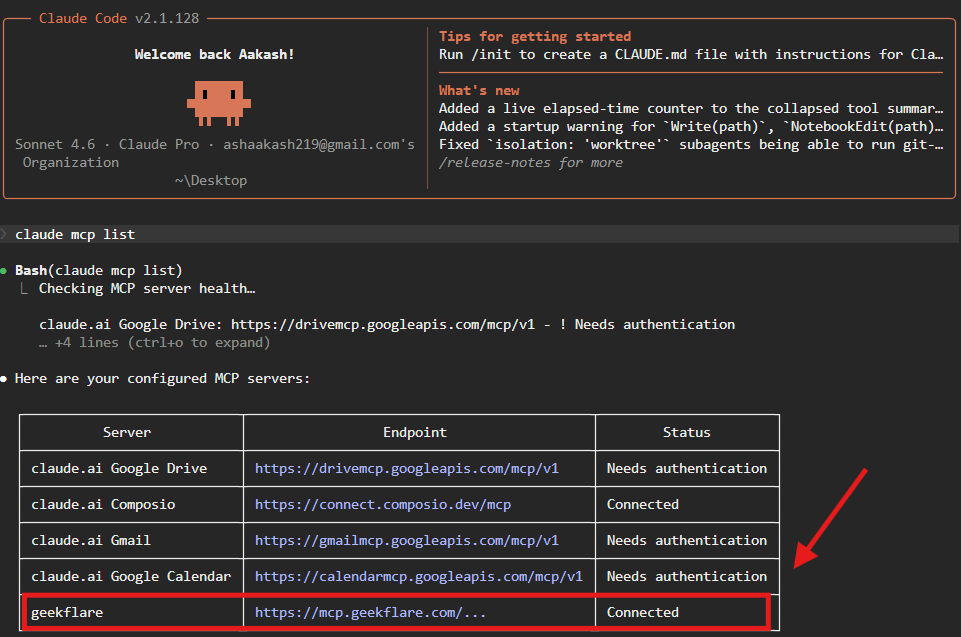Click 'Connected' status in Composio row
The height and width of the screenshot is (637, 961).
tap(642, 505)
